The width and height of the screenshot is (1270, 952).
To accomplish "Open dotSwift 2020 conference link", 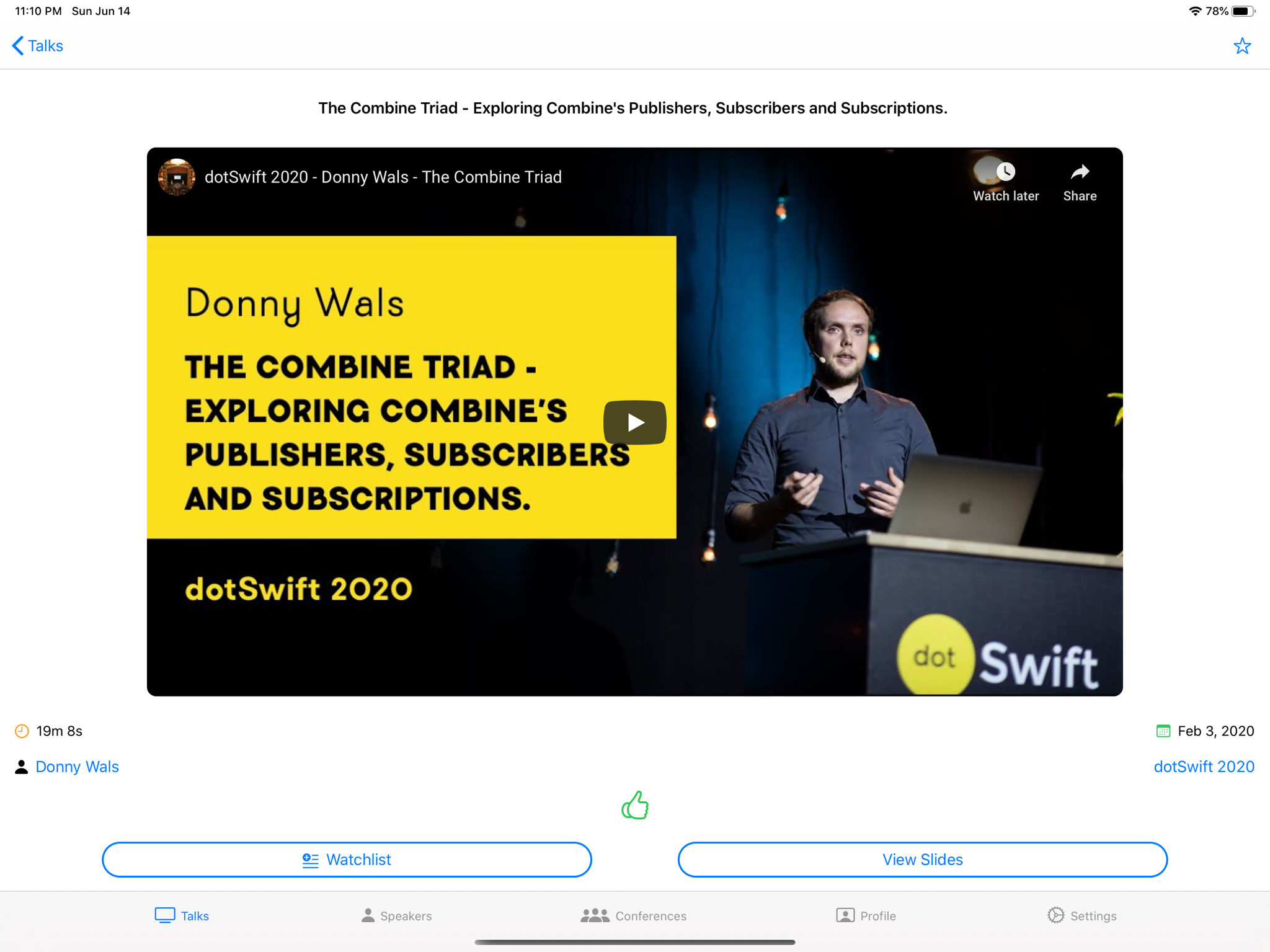I will pyautogui.click(x=1203, y=767).
